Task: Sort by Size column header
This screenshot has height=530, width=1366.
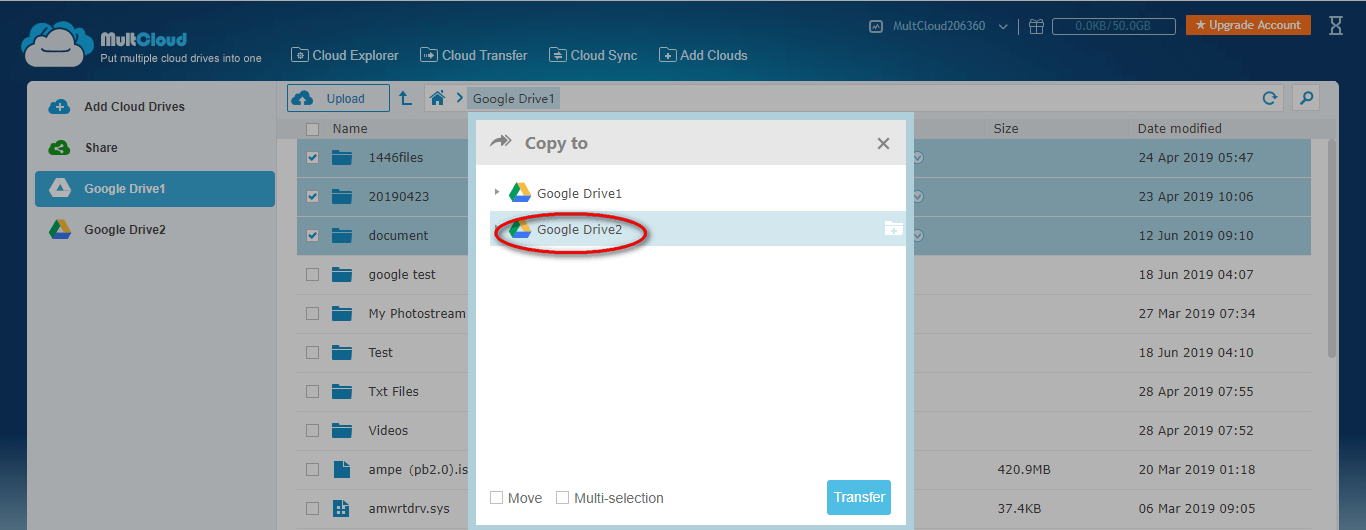Action: tap(1006, 128)
